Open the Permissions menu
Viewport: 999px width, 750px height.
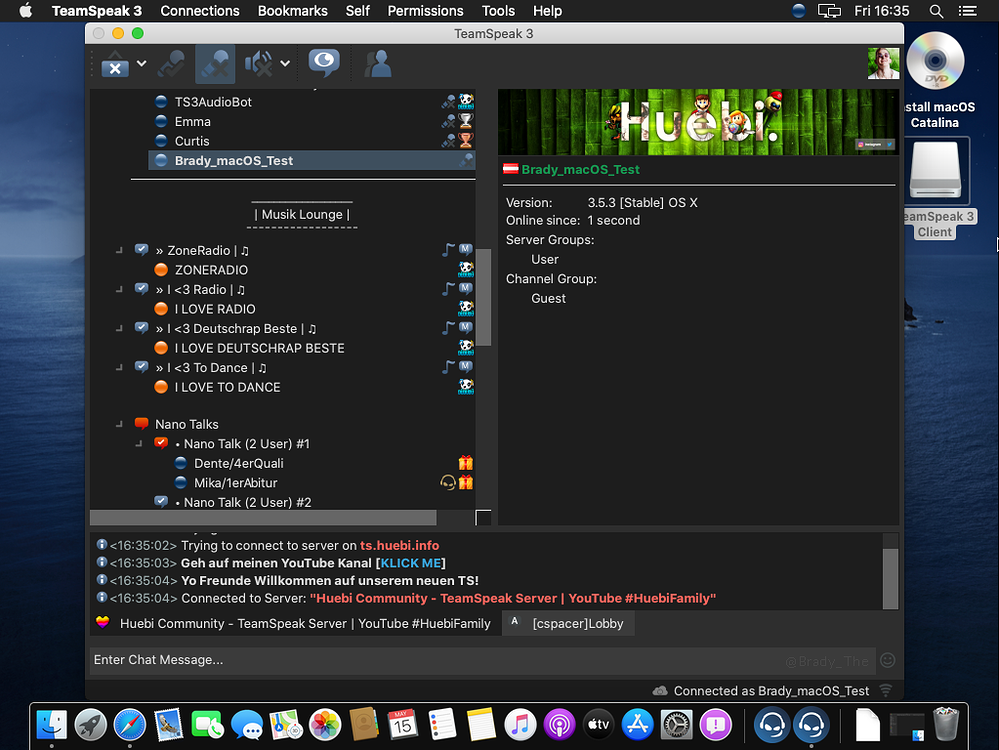[425, 11]
